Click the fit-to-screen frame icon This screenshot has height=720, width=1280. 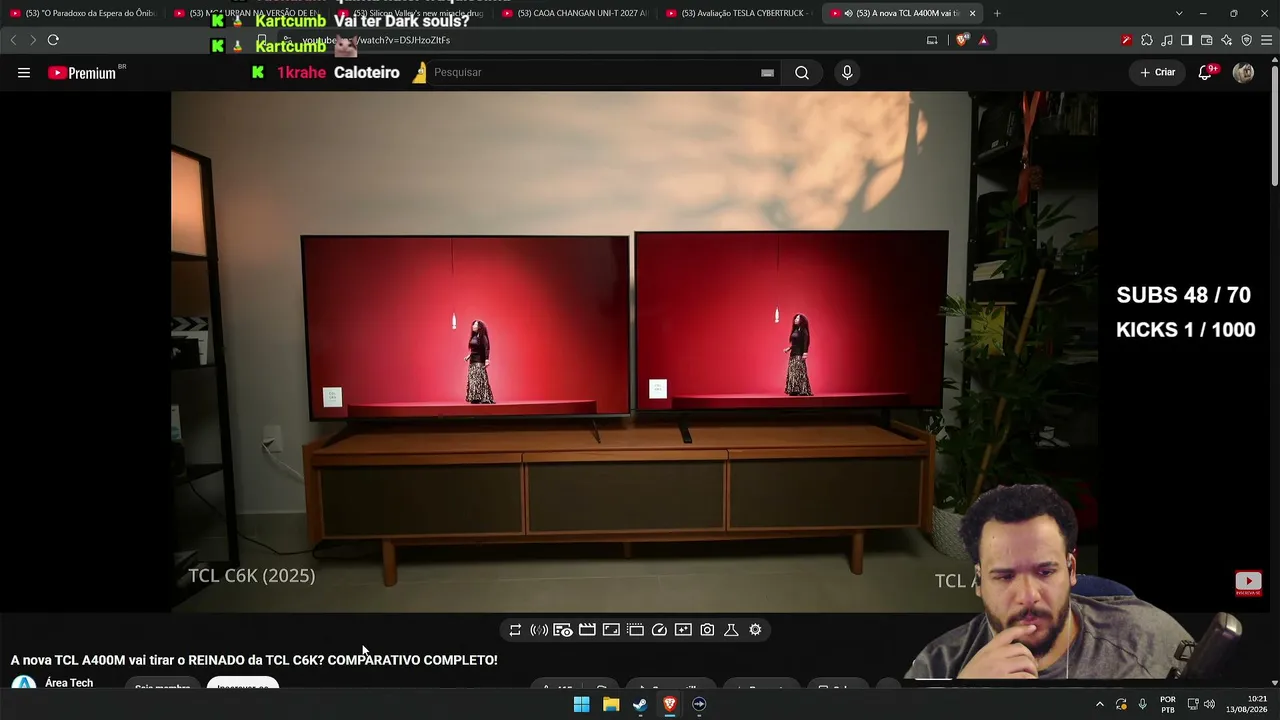pyautogui.click(x=611, y=630)
